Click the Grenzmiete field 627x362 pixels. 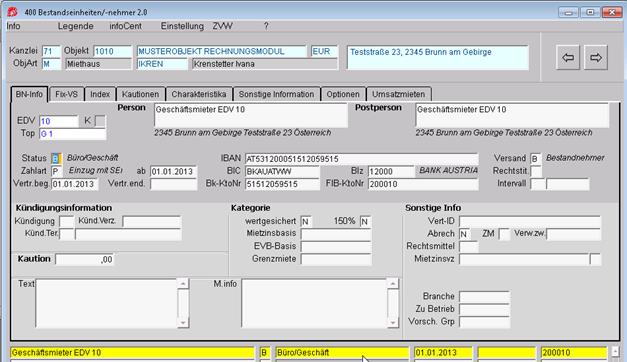pos(336,260)
